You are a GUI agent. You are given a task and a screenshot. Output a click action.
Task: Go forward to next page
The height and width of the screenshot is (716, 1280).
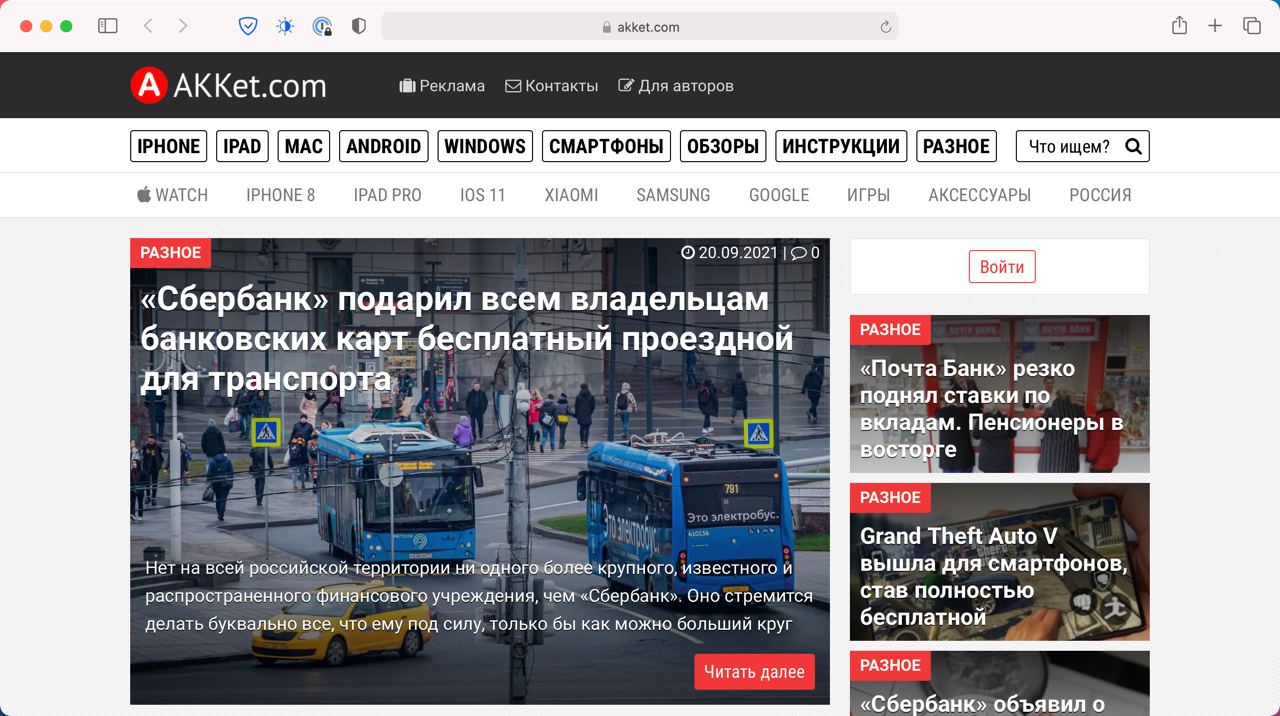182,26
